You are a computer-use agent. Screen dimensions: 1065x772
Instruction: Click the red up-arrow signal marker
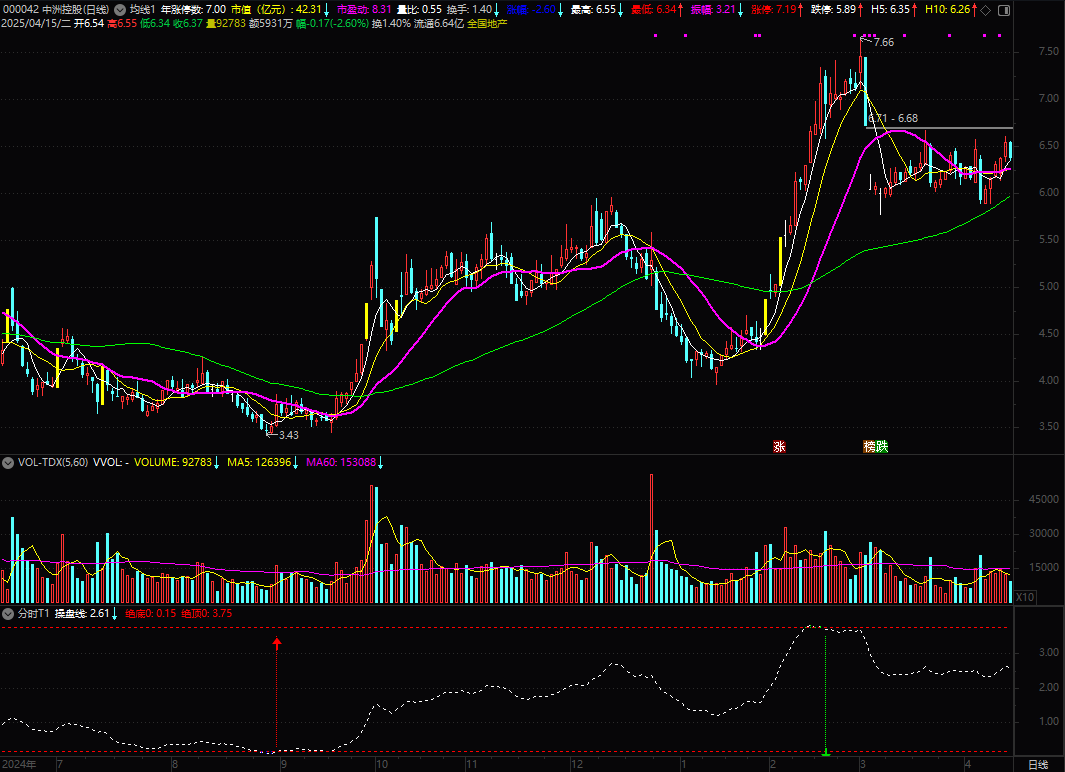(x=276, y=642)
